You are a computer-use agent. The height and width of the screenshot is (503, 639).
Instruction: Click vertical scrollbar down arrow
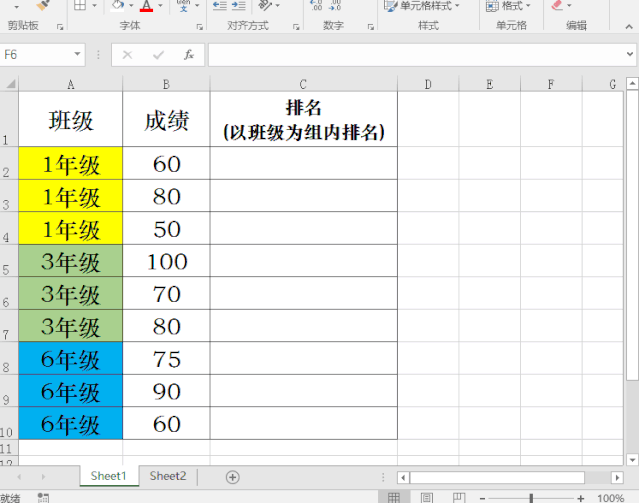(x=632, y=460)
